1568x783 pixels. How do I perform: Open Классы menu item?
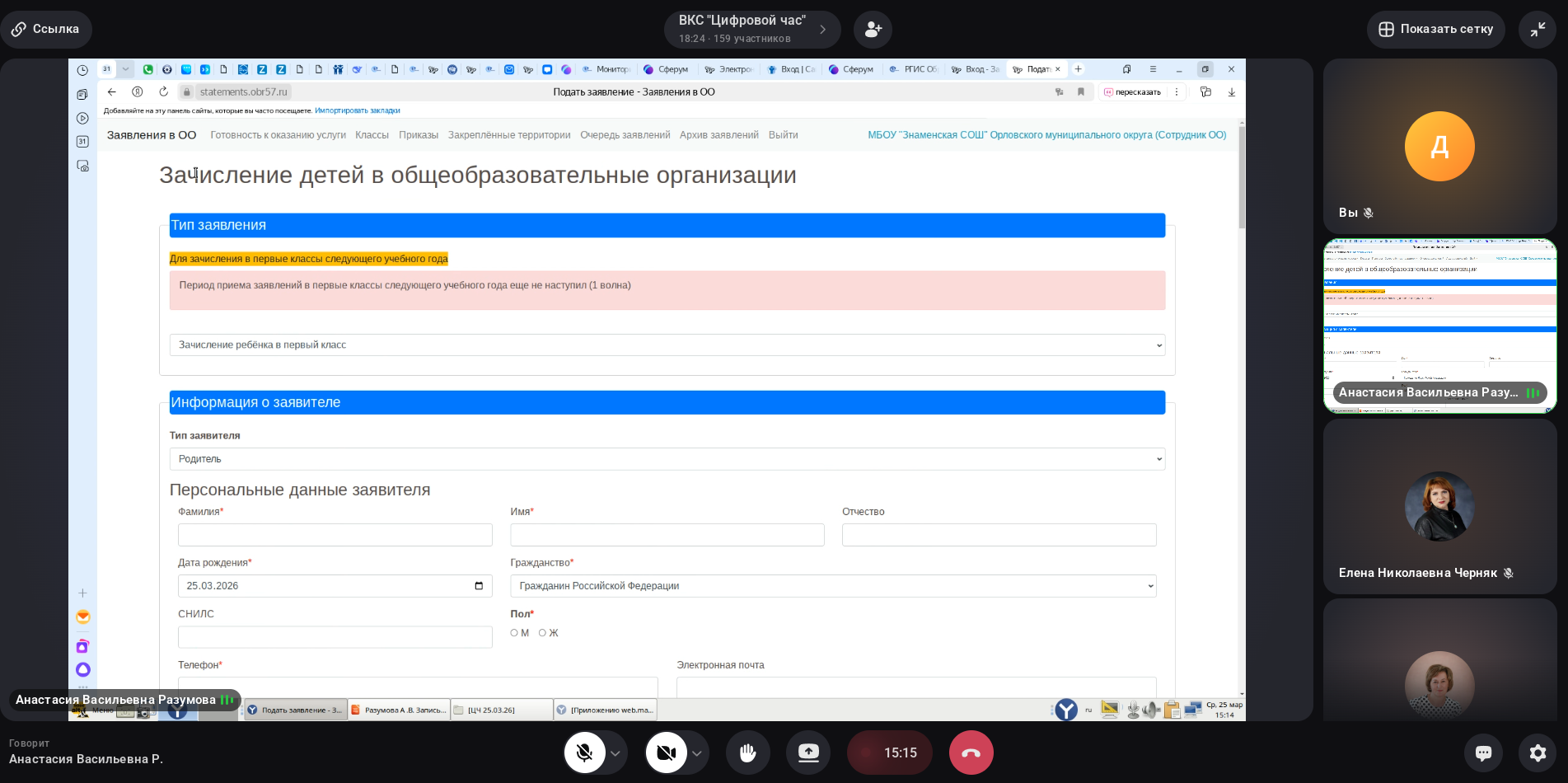point(372,135)
